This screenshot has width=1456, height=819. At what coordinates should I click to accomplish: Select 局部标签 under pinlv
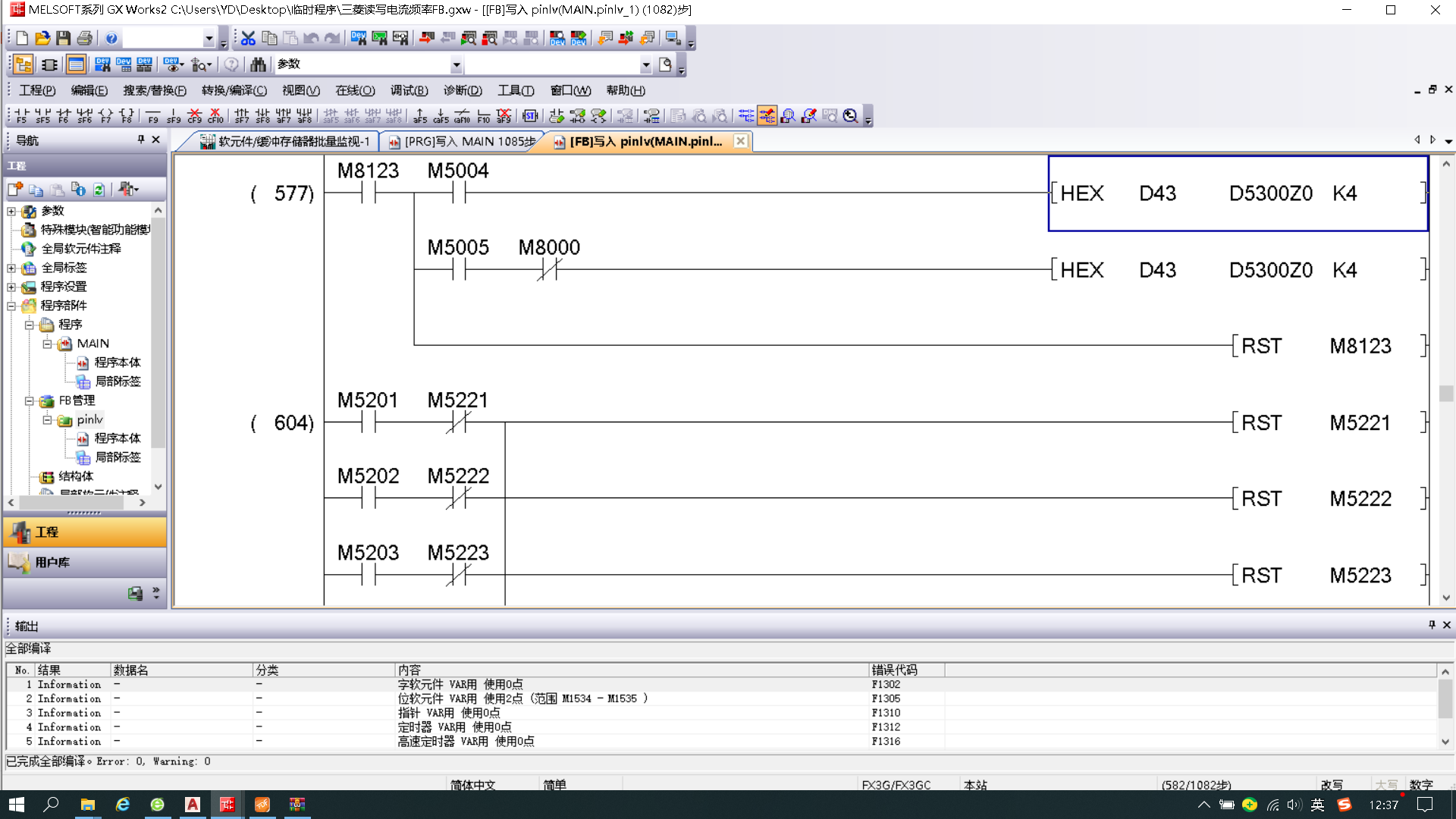pos(118,457)
